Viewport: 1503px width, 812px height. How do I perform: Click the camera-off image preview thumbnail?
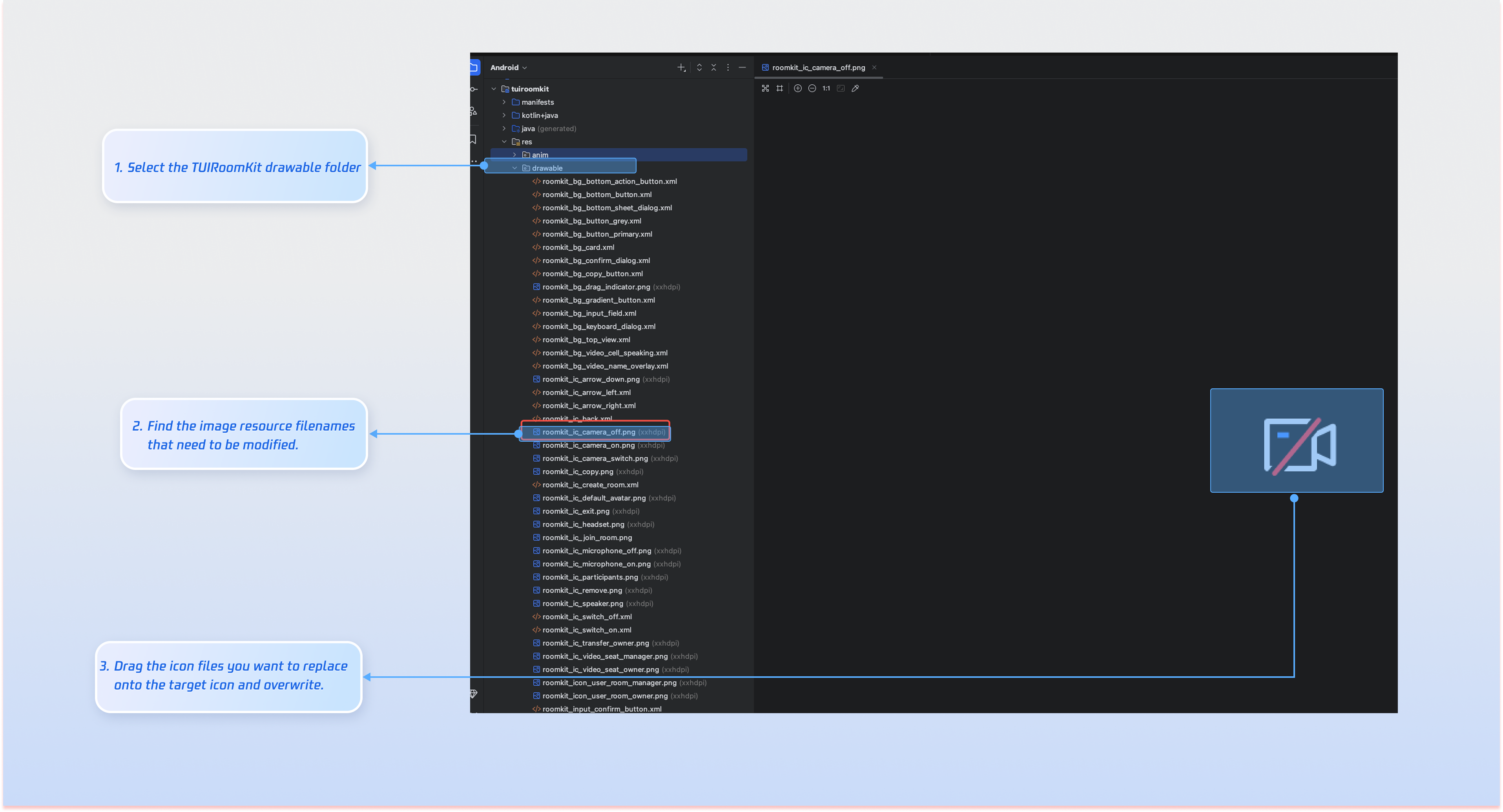(x=1297, y=441)
